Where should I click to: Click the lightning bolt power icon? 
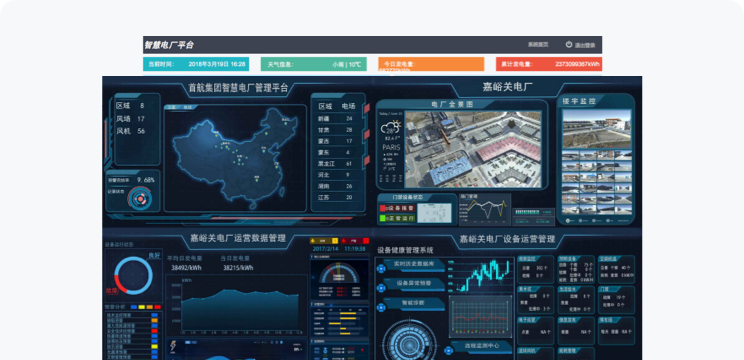174,346
